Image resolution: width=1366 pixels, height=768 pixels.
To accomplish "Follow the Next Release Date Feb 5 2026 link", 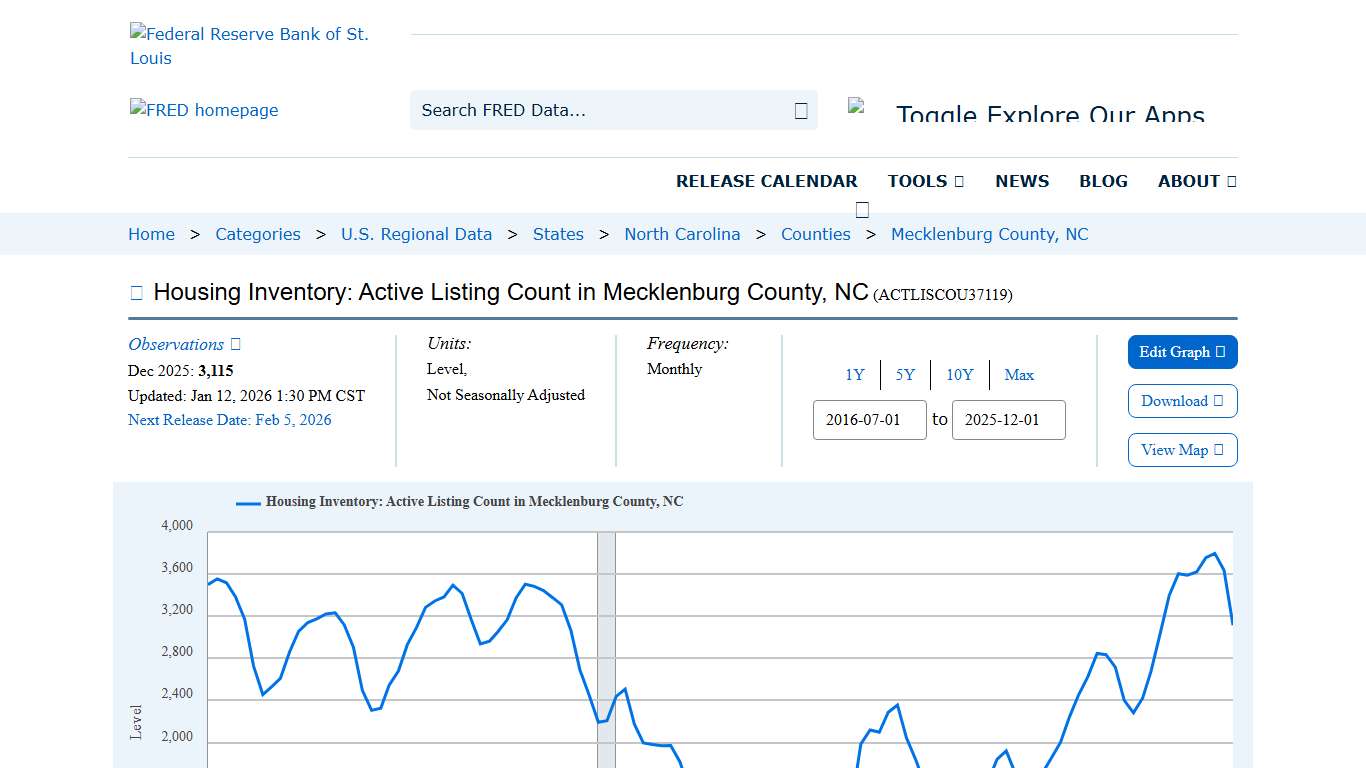I will [x=230, y=420].
